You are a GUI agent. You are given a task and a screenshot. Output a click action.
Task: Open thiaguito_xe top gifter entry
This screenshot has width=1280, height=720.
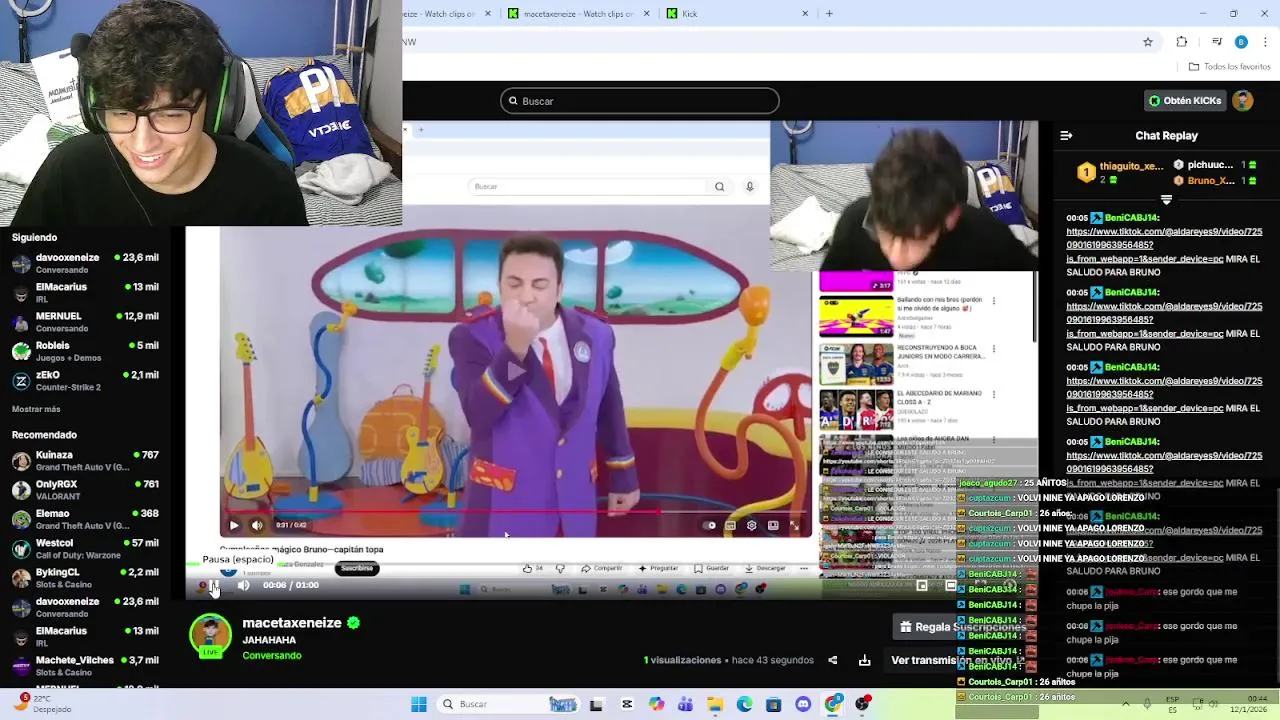(x=1120, y=172)
